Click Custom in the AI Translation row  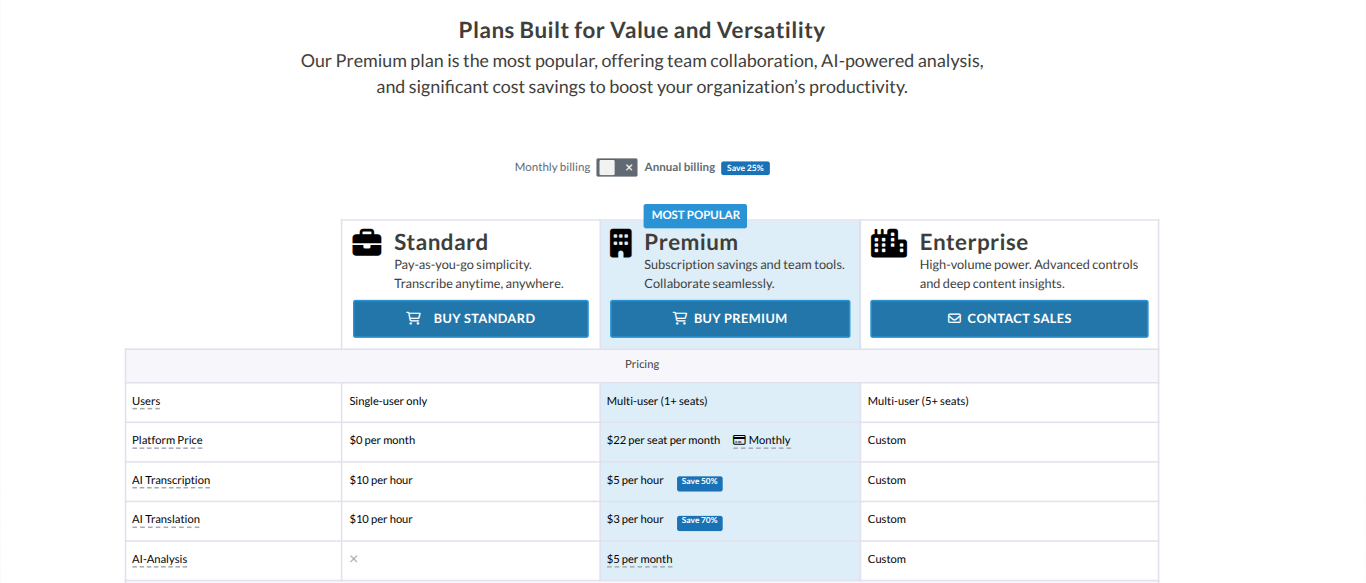click(x=887, y=519)
